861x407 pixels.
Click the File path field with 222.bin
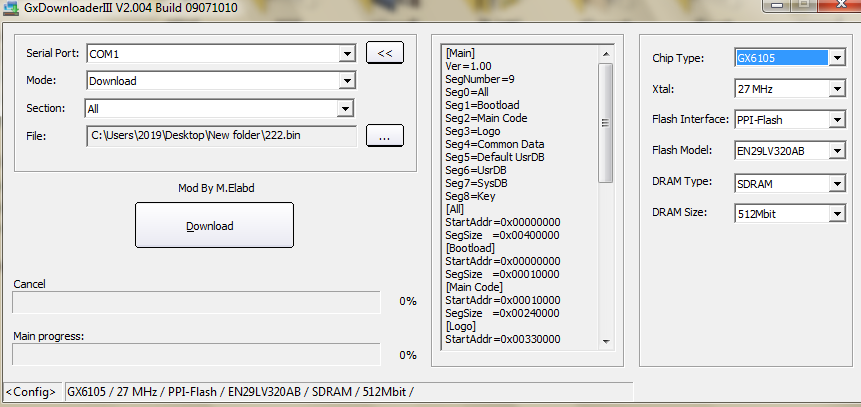[222, 136]
